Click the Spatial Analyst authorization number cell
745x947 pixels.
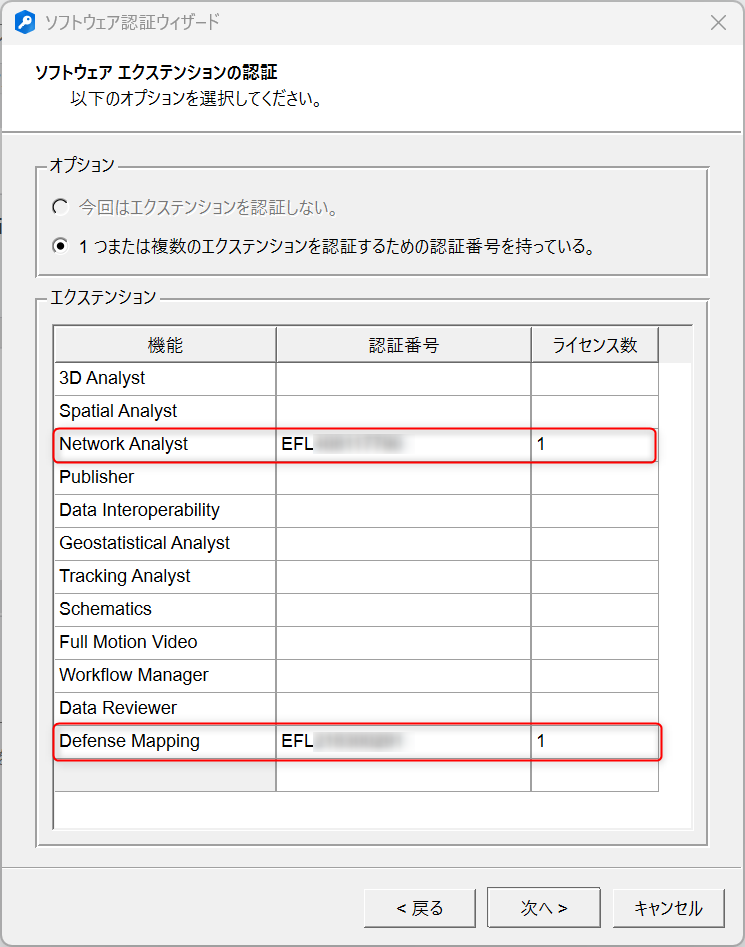pos(403,411)
